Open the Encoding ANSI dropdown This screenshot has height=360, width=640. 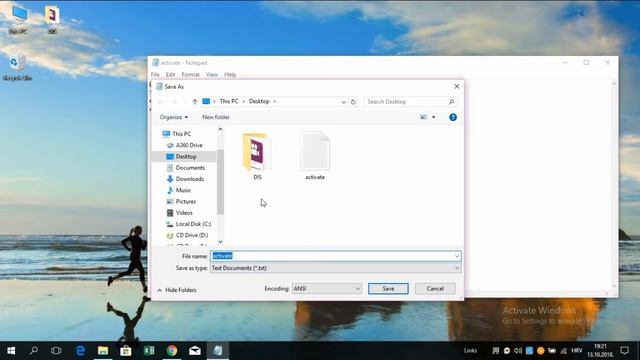(x=327, y=289)
